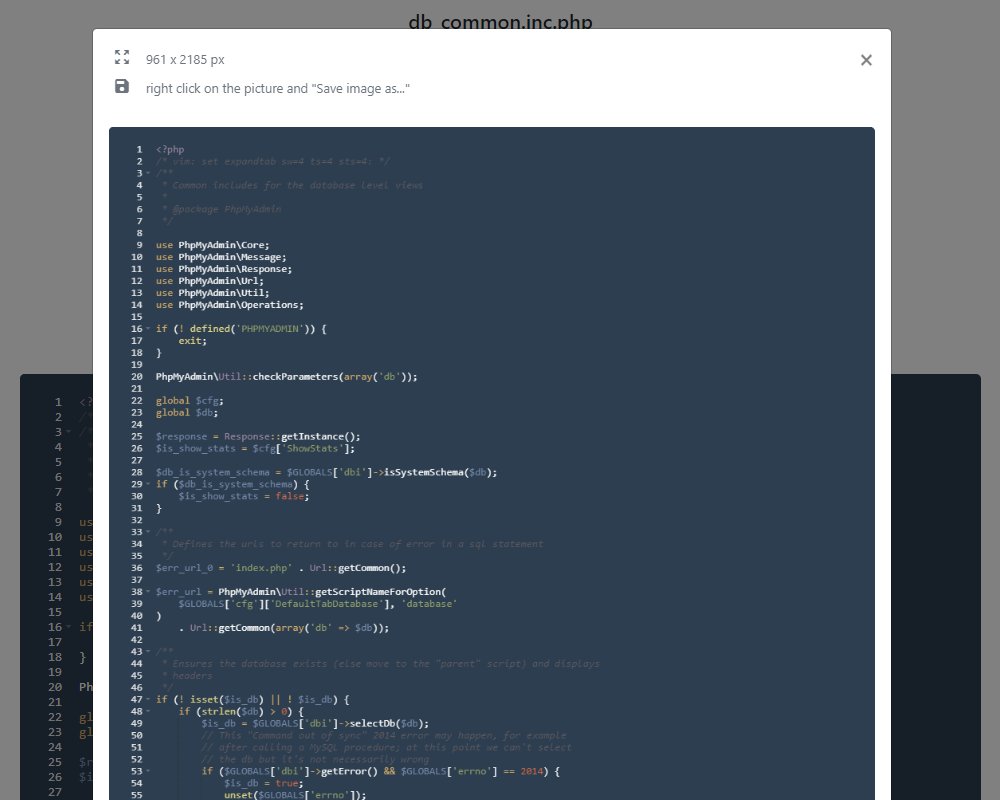Click the "Save image as..." instruction text

tap(278, 89)
